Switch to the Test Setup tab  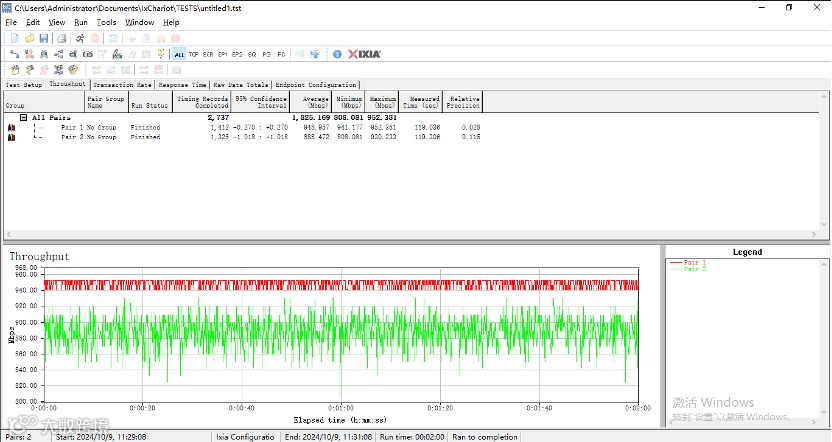point(24,85)
